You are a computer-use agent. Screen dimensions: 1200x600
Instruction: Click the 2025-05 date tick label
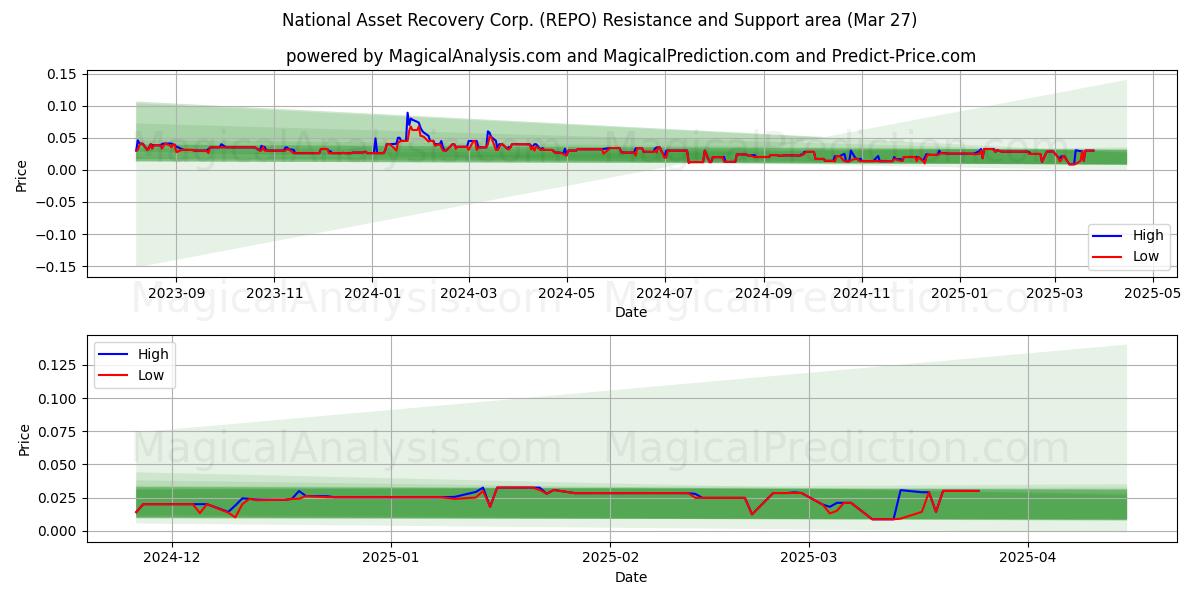1153,293
